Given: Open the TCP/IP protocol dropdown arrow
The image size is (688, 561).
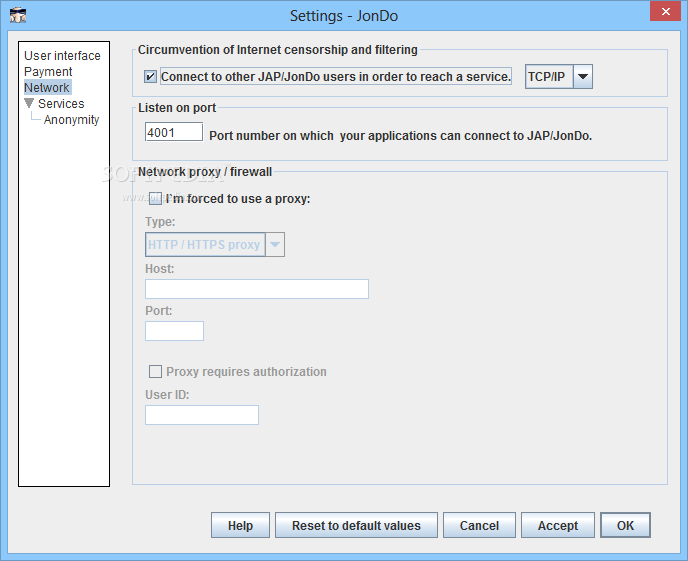Looking at the screenshot, I should coord(583,77).
